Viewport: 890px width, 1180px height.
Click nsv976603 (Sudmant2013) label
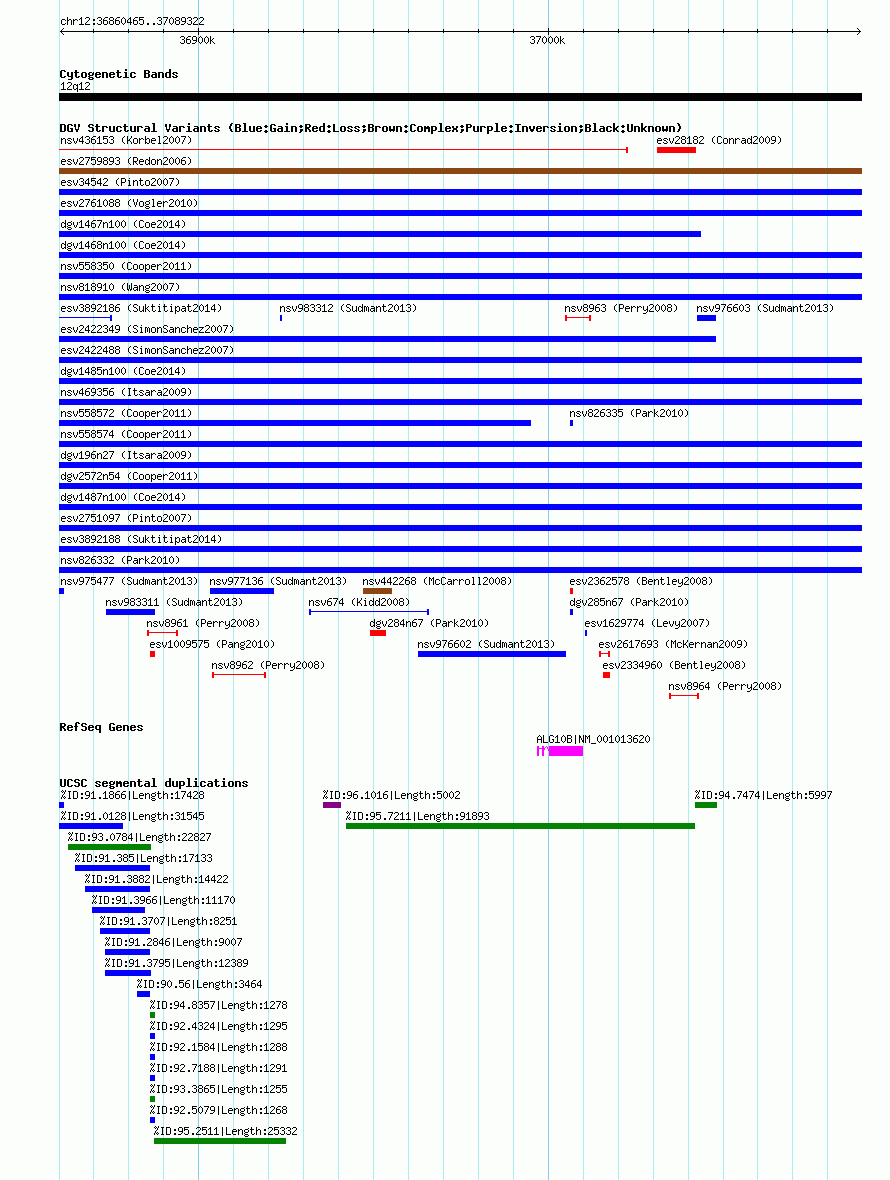click(764, 309)
